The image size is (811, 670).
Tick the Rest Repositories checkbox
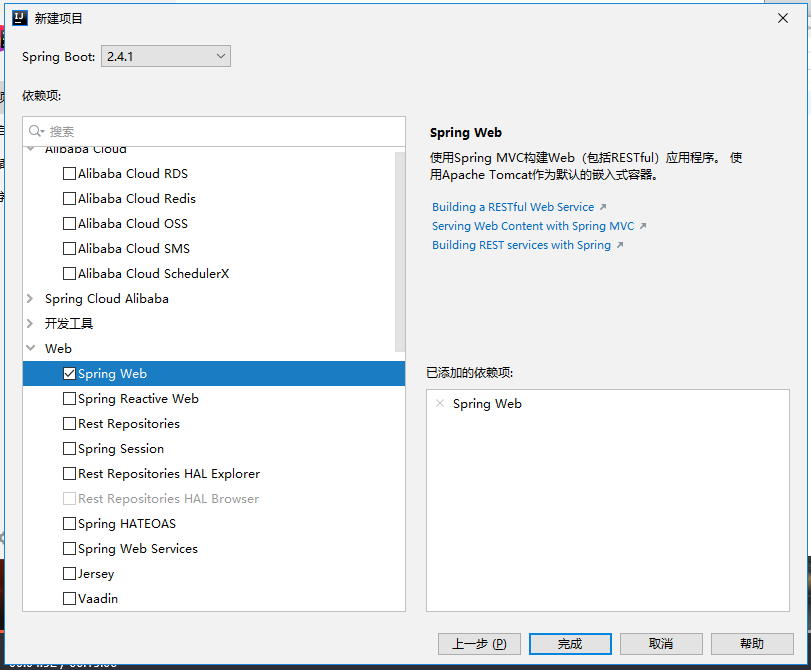[x=69, y=423]
